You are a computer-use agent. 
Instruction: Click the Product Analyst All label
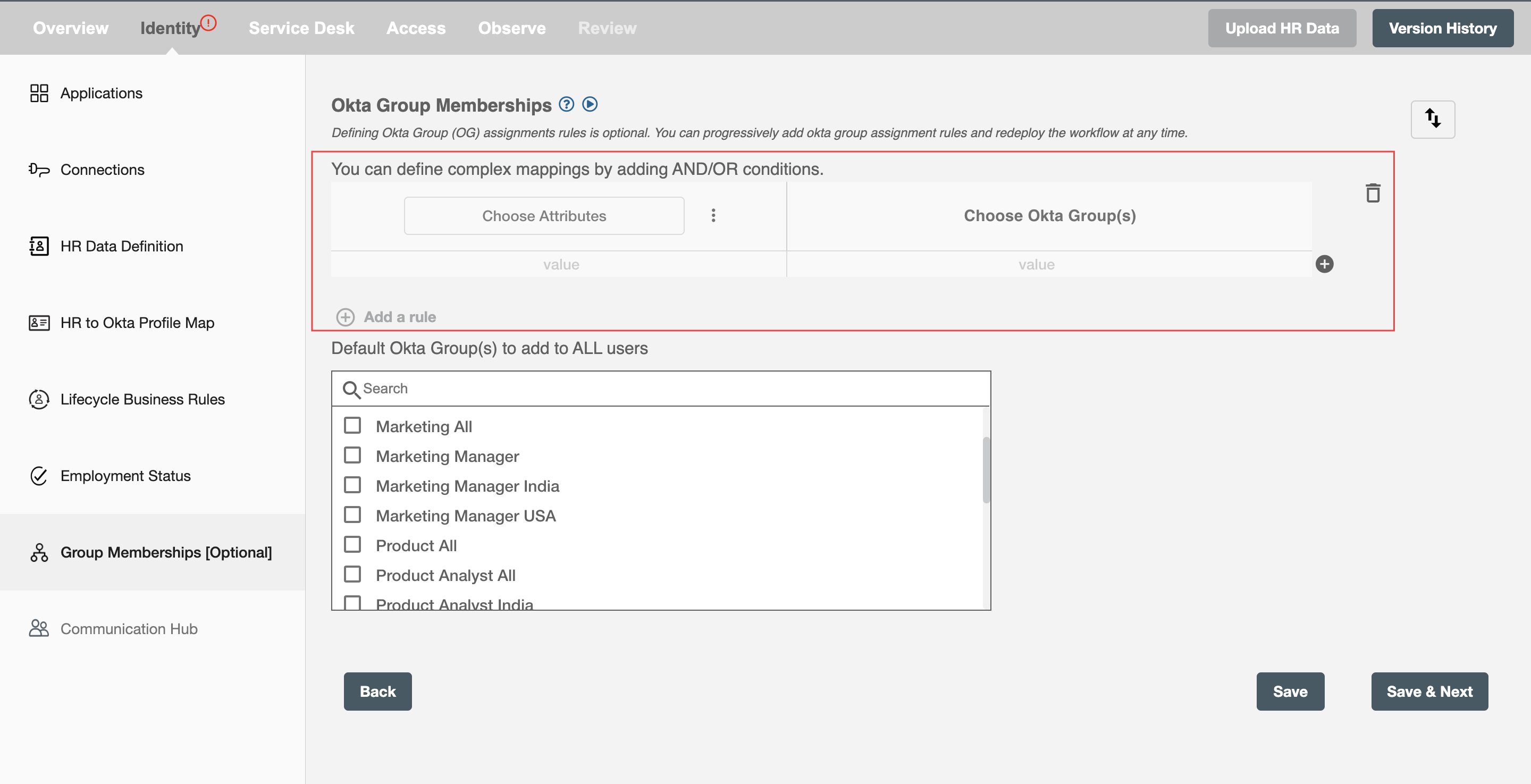pos(446,575)
